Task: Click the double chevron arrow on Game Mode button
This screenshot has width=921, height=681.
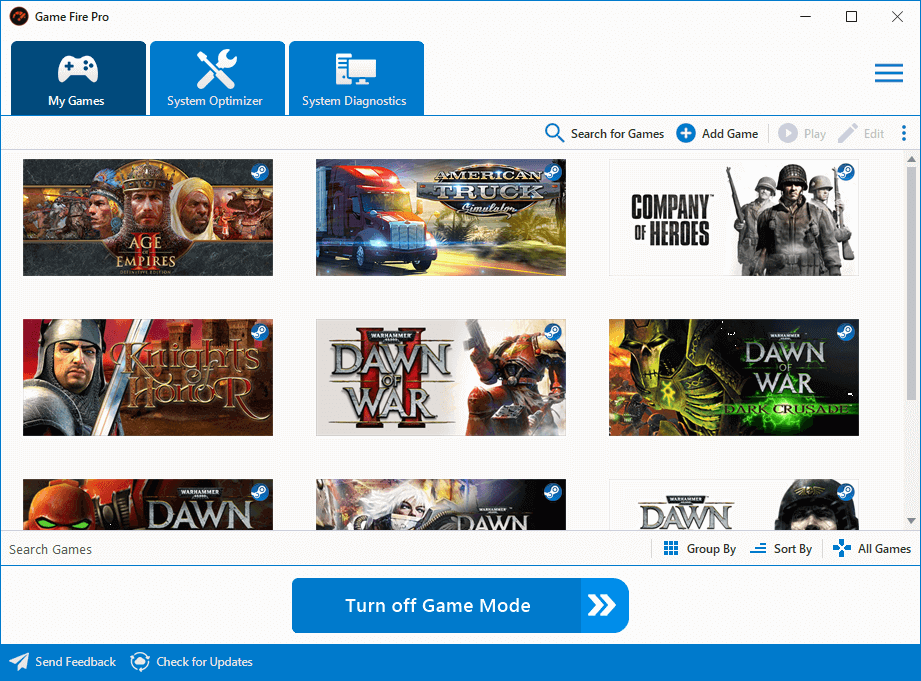Action: point(602,605)
